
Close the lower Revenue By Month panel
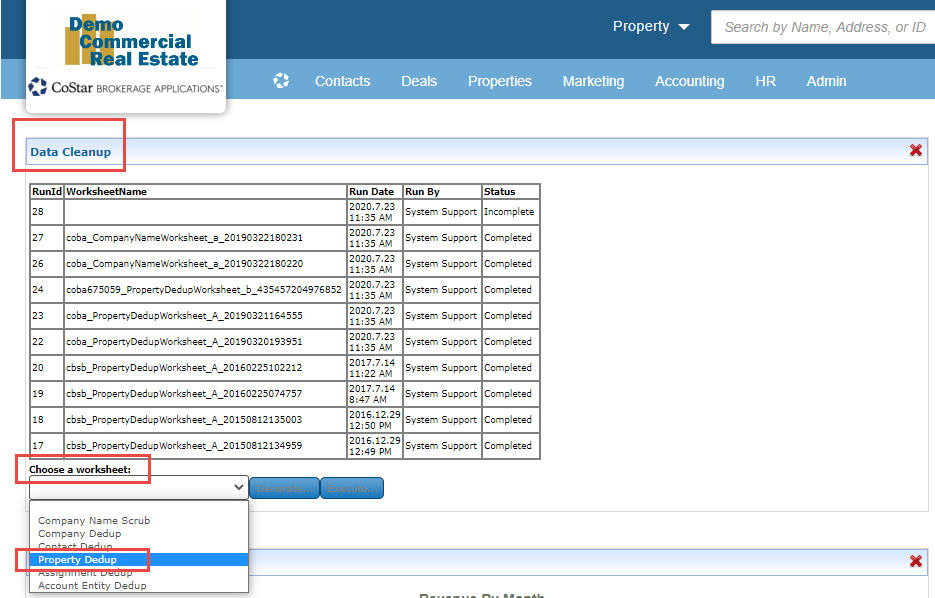[x=915, y=561]
